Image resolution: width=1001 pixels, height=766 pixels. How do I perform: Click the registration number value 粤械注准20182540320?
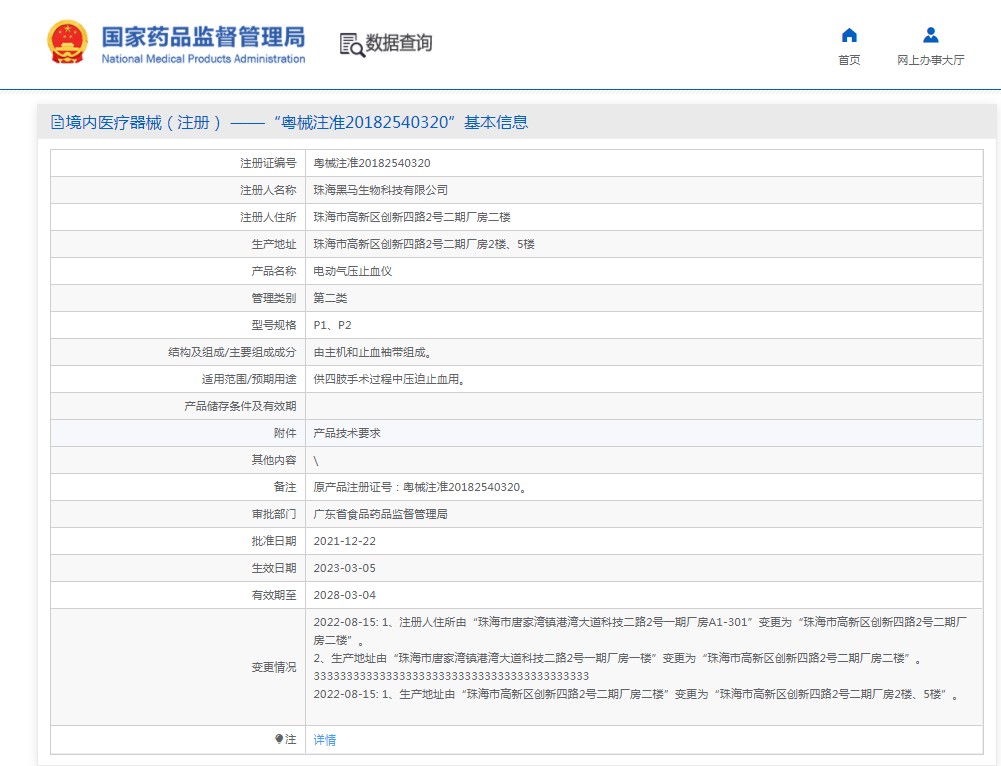372,163
